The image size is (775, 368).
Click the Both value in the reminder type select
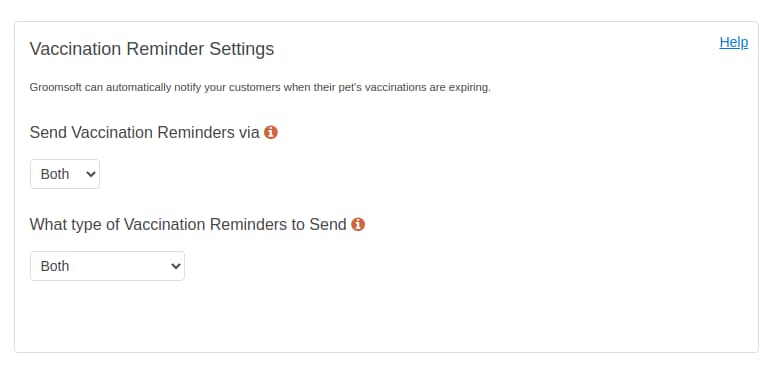[x=55, y=266]
